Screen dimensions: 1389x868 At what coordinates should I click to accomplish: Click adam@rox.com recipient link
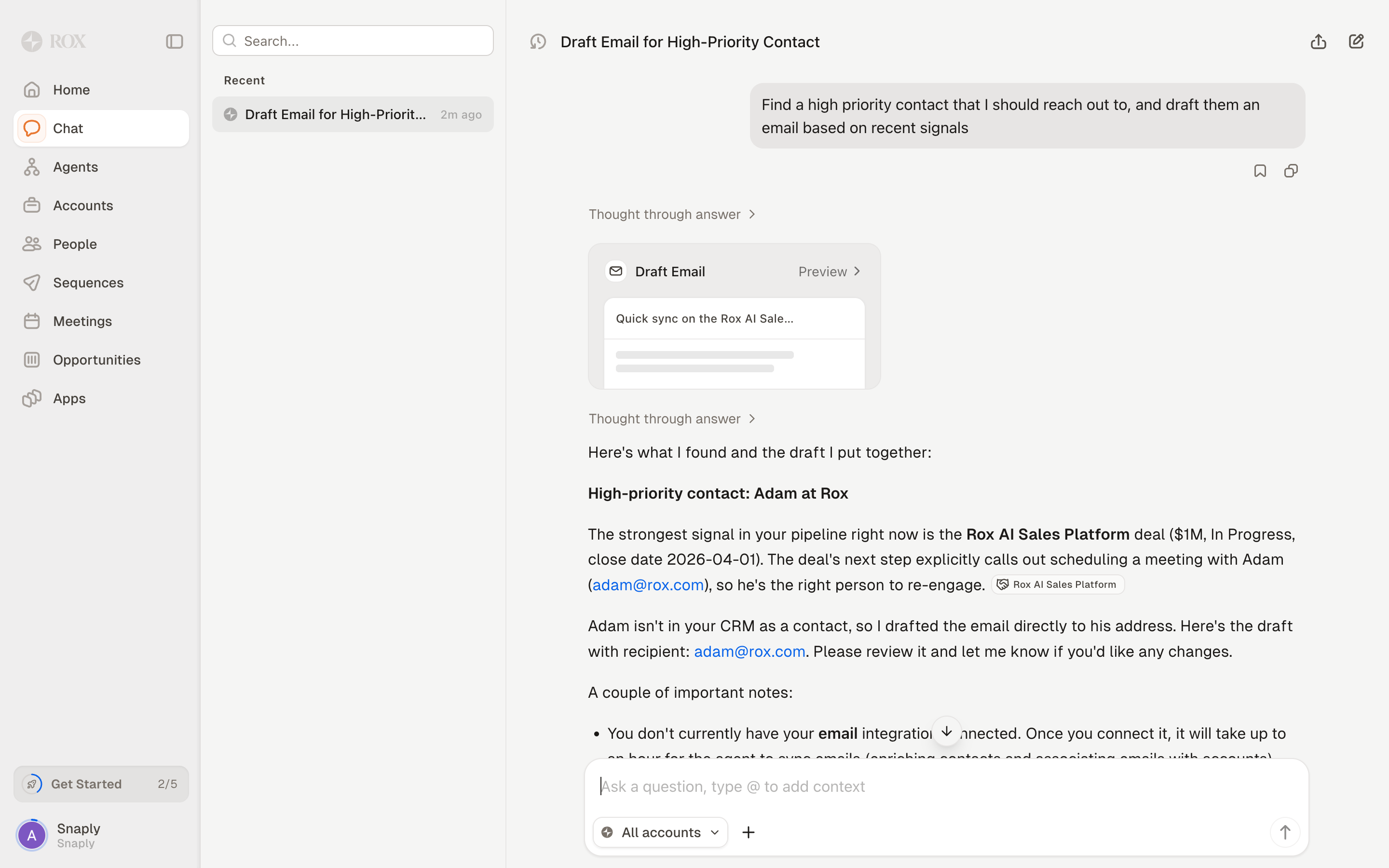click(x=749, y=651)
